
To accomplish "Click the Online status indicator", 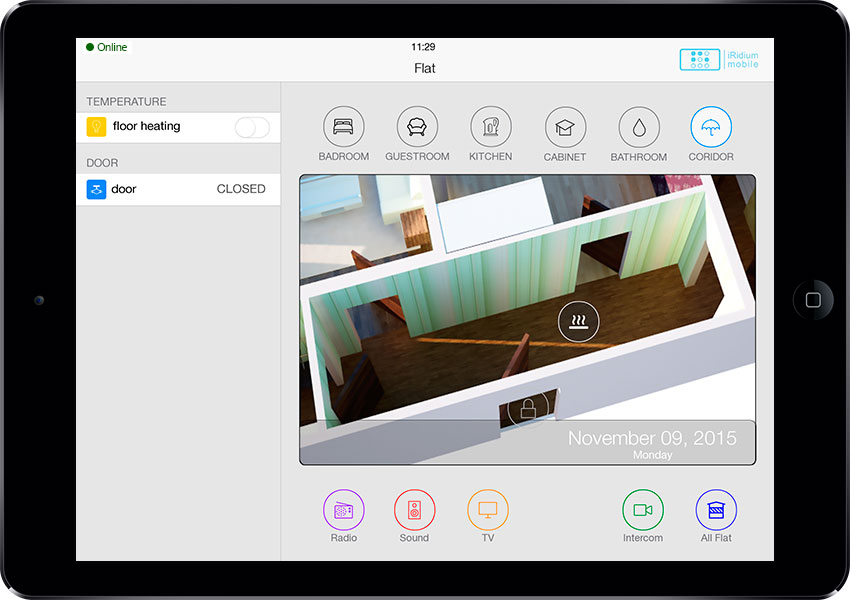I will tap(107, 47).
